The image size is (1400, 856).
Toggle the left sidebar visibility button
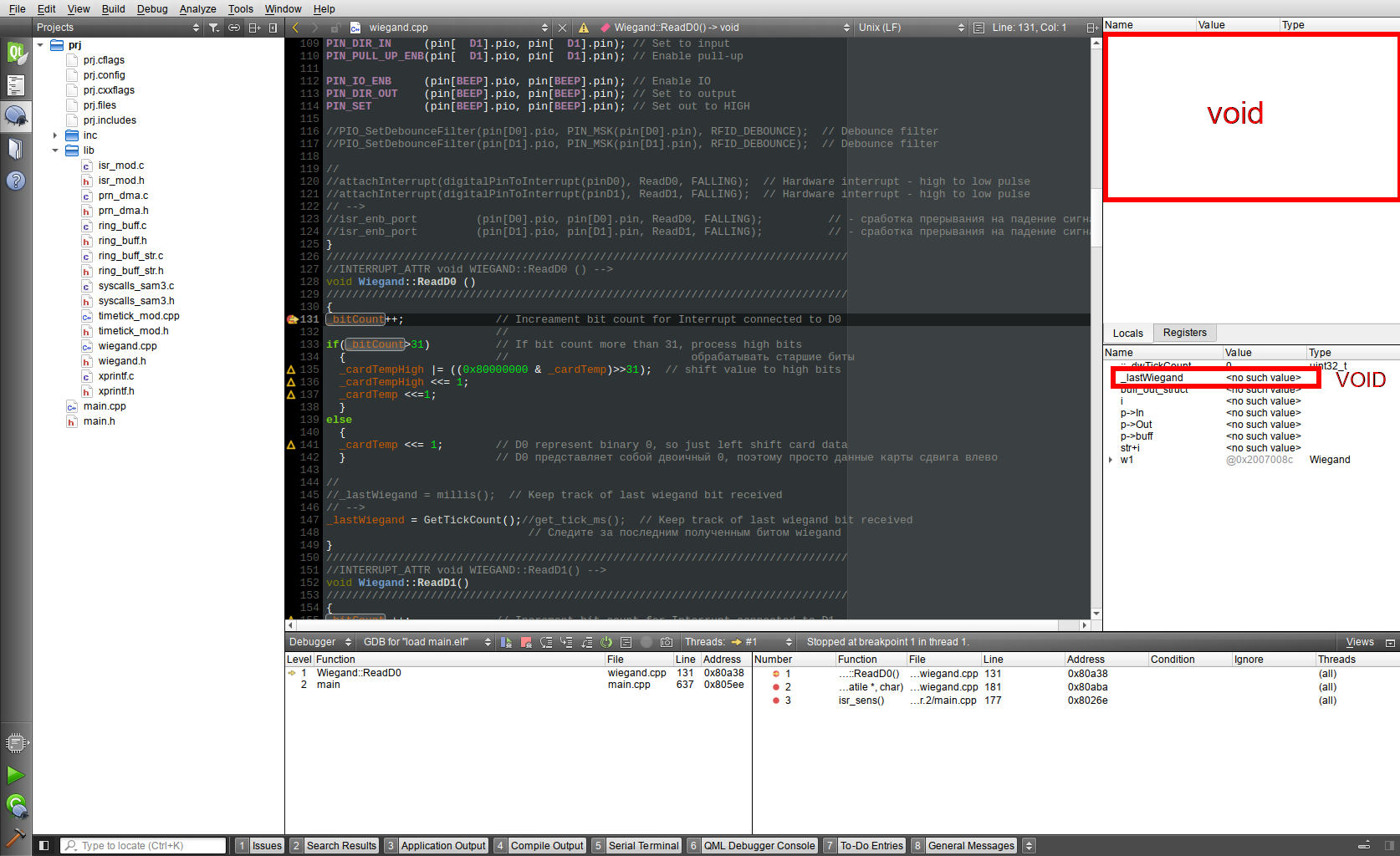pos(43,845)
